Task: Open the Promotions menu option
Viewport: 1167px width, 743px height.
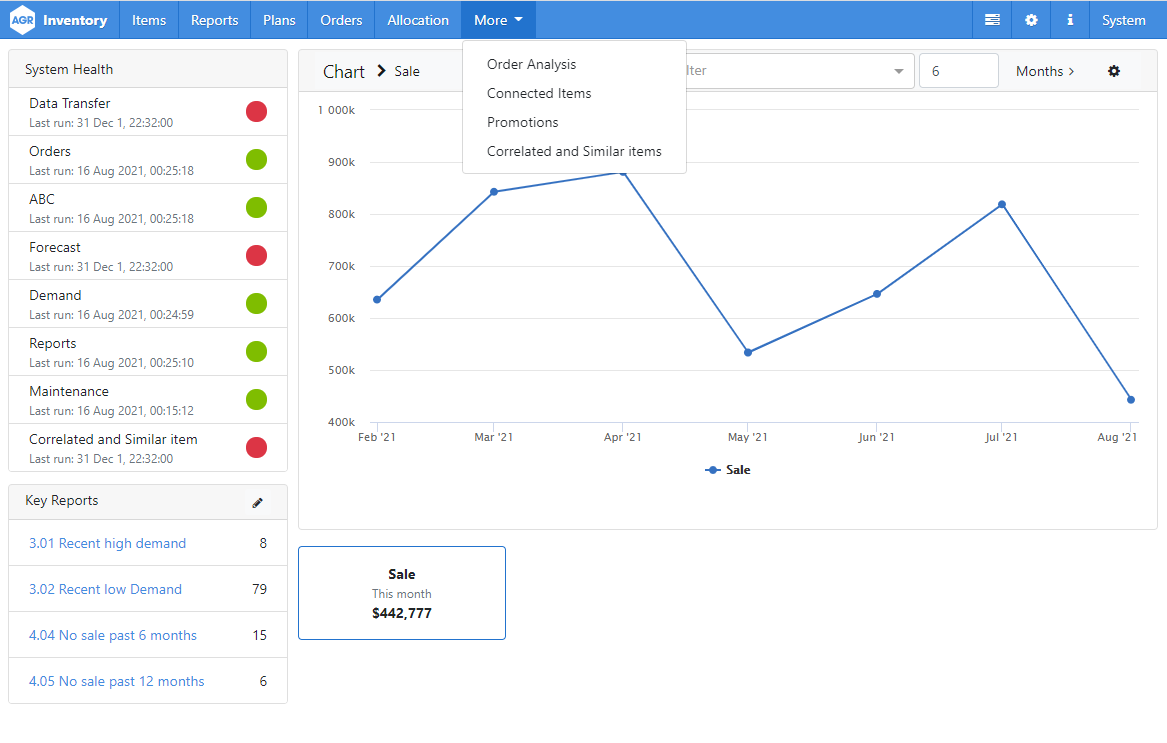Action: click(x=522, y=122)
